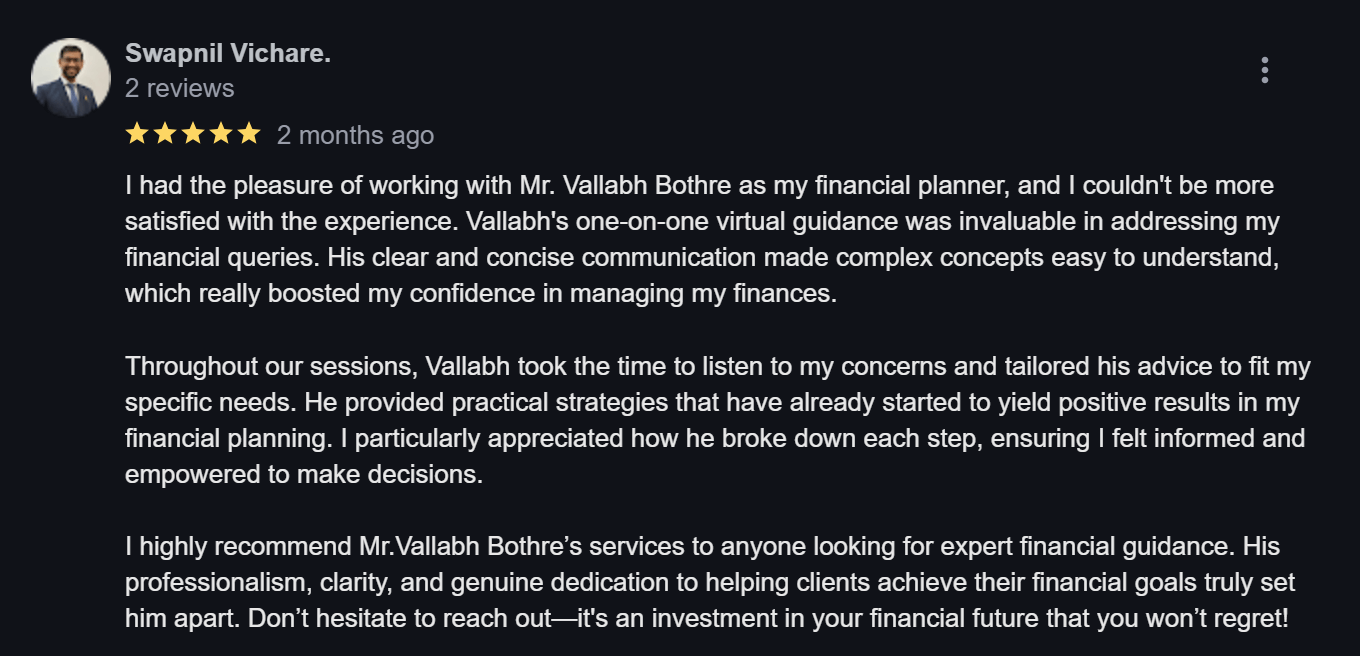The height and width of the screenshot is (656, 1360).
Task: Click the paragraph starting "I highly recommend"
Action: 700,582
